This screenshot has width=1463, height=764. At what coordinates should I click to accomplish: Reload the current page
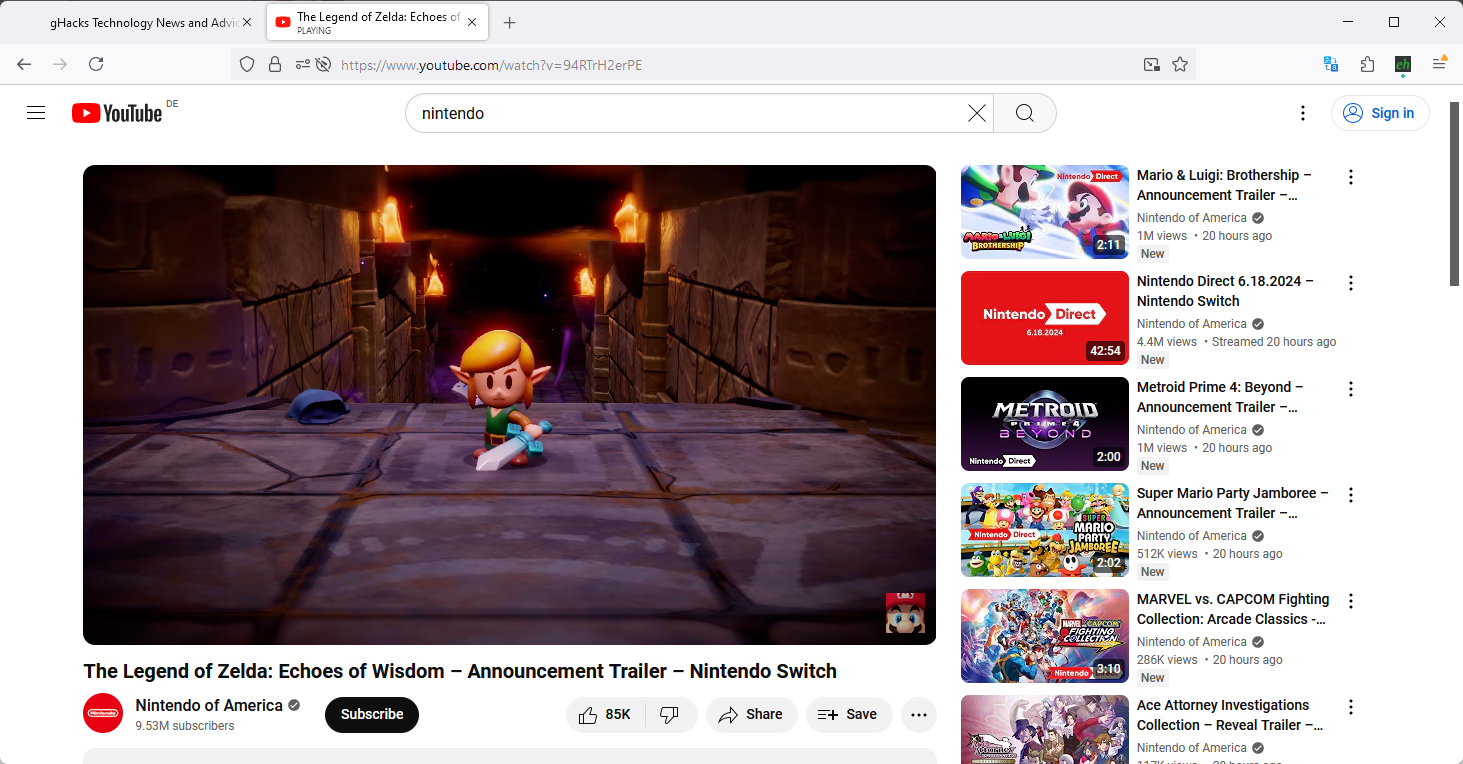click(x=96, y=64)
